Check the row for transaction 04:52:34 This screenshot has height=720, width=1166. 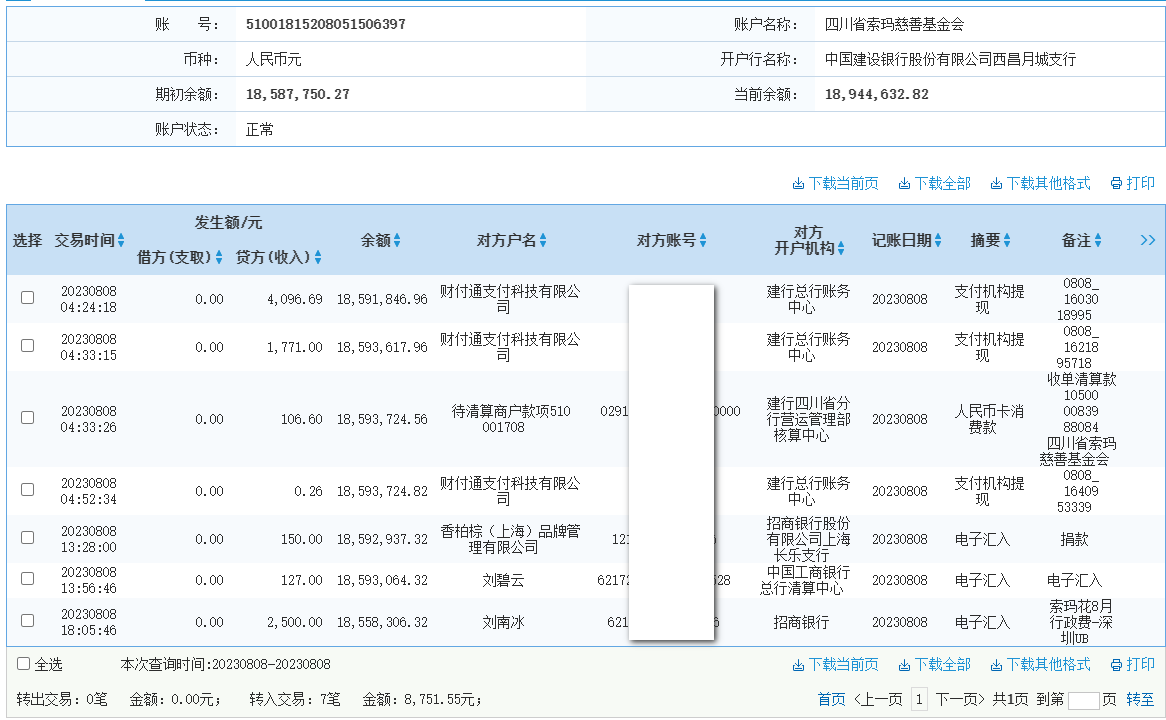click(28, 489)
